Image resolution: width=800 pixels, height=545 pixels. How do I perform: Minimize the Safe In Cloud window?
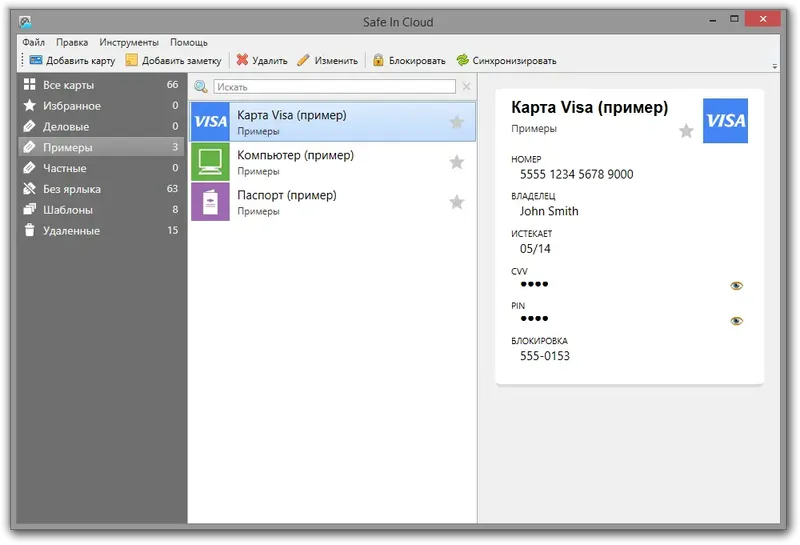click(x=712, y=20)
